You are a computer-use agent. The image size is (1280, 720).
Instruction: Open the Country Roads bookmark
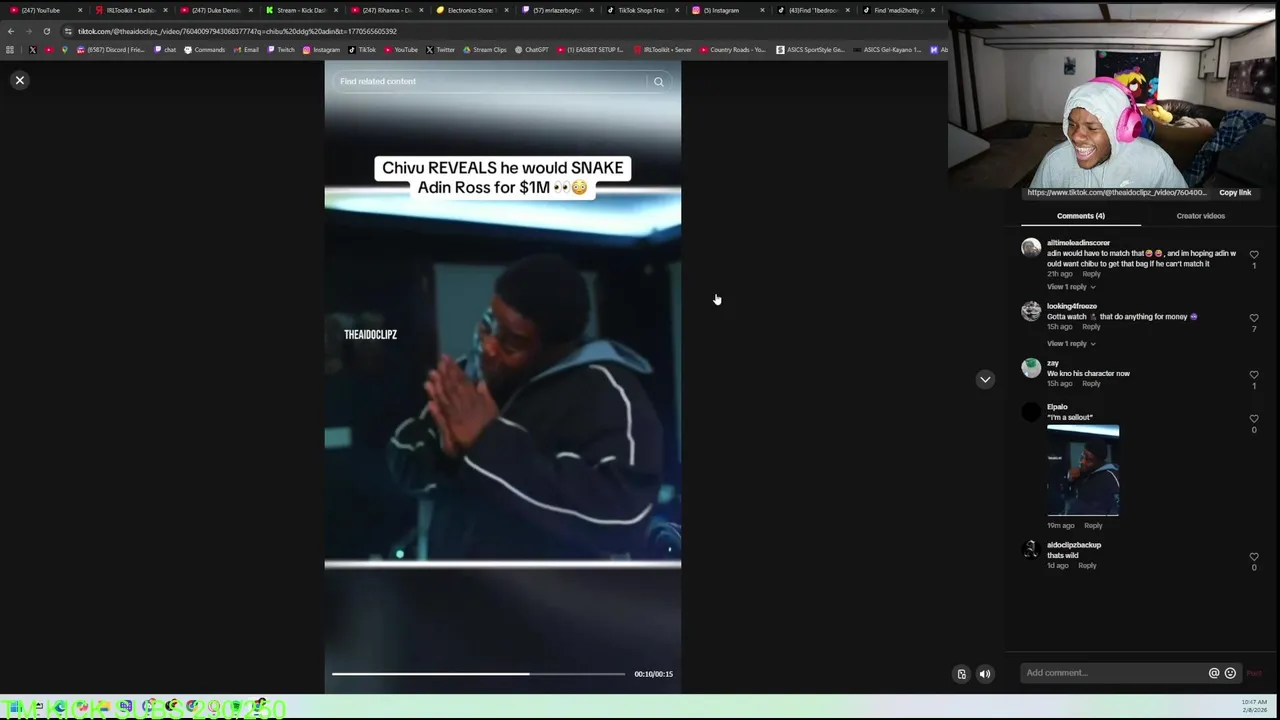tap(733, 50)
